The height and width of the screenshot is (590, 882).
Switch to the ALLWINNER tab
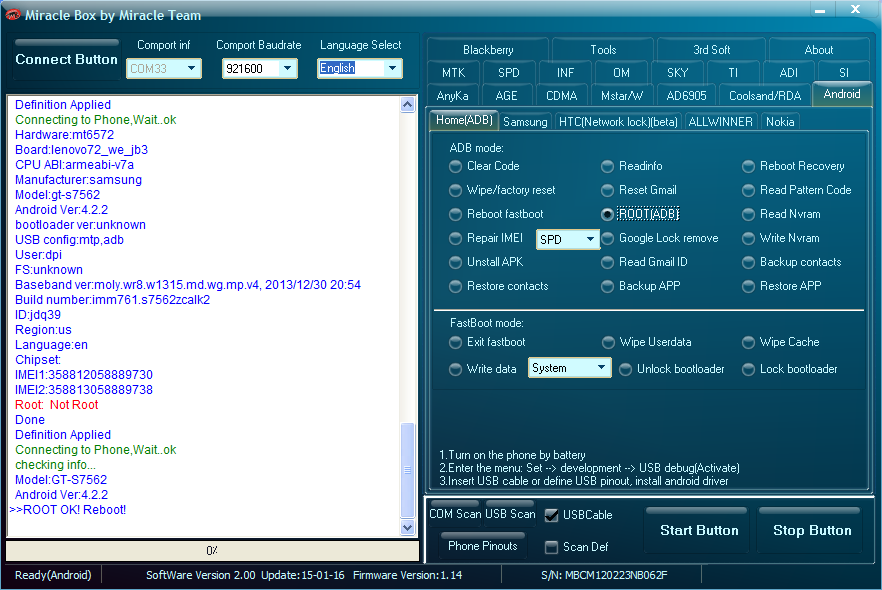coord(720,121)
